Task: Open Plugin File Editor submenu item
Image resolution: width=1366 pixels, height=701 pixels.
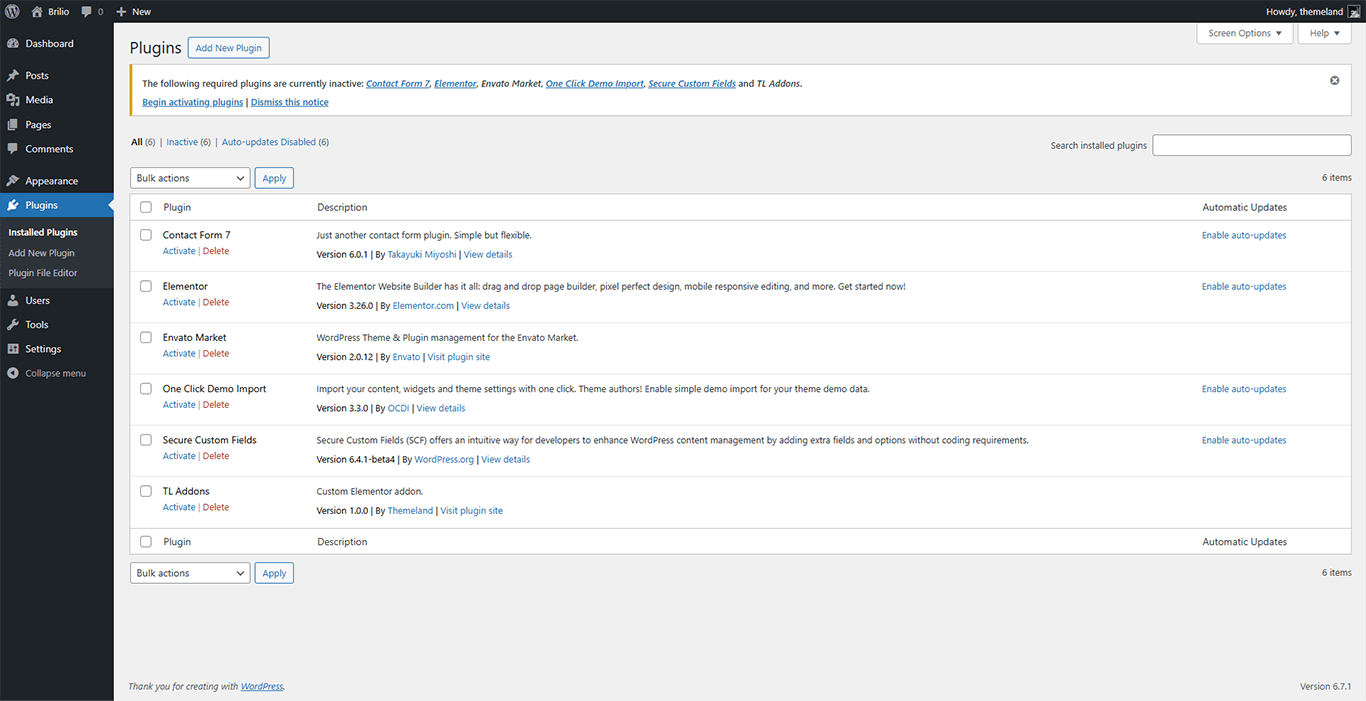Action: [x=43, y=273]
